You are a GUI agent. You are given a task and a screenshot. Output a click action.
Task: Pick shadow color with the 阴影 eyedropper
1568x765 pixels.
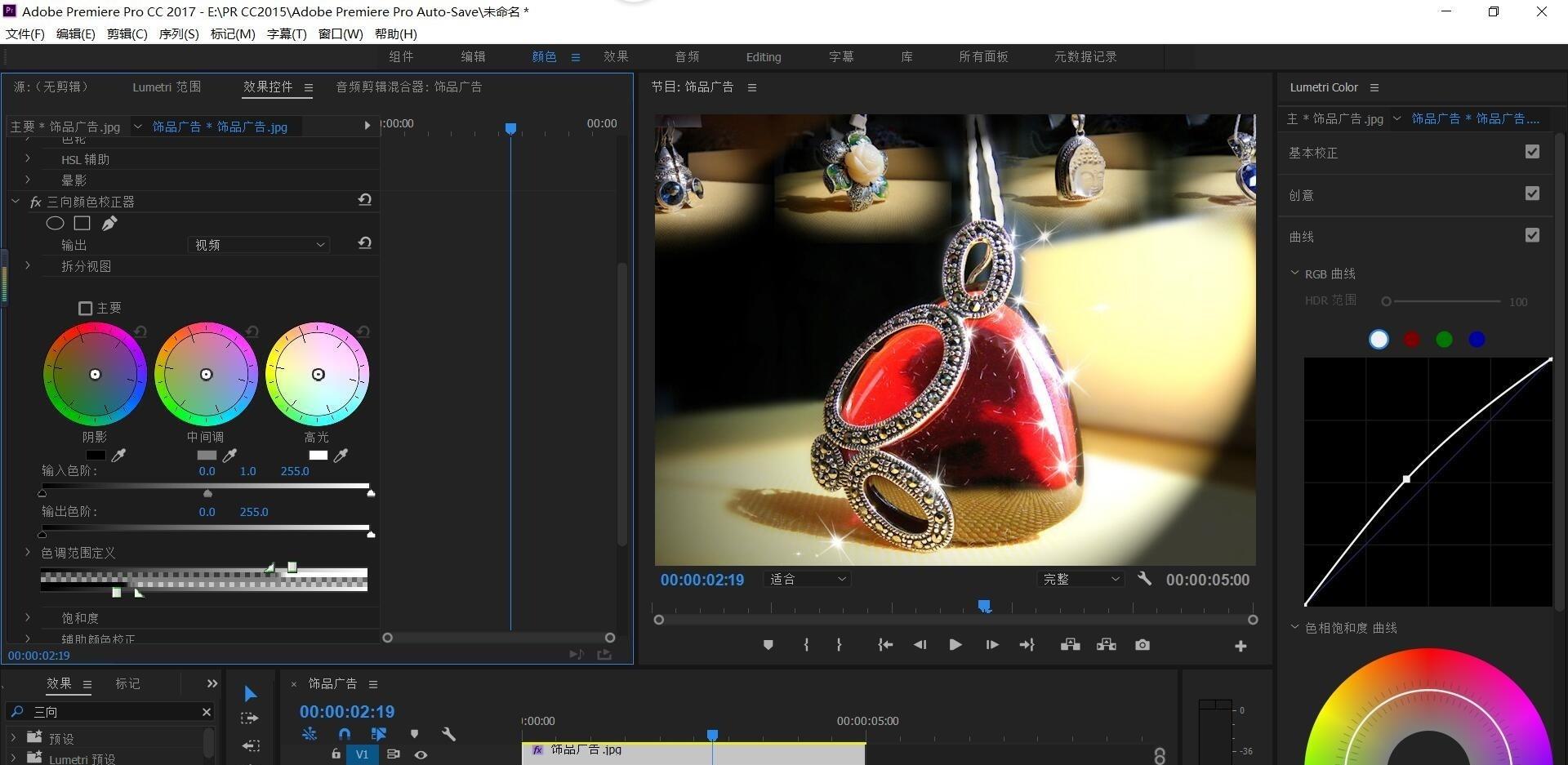click(118, 456)
